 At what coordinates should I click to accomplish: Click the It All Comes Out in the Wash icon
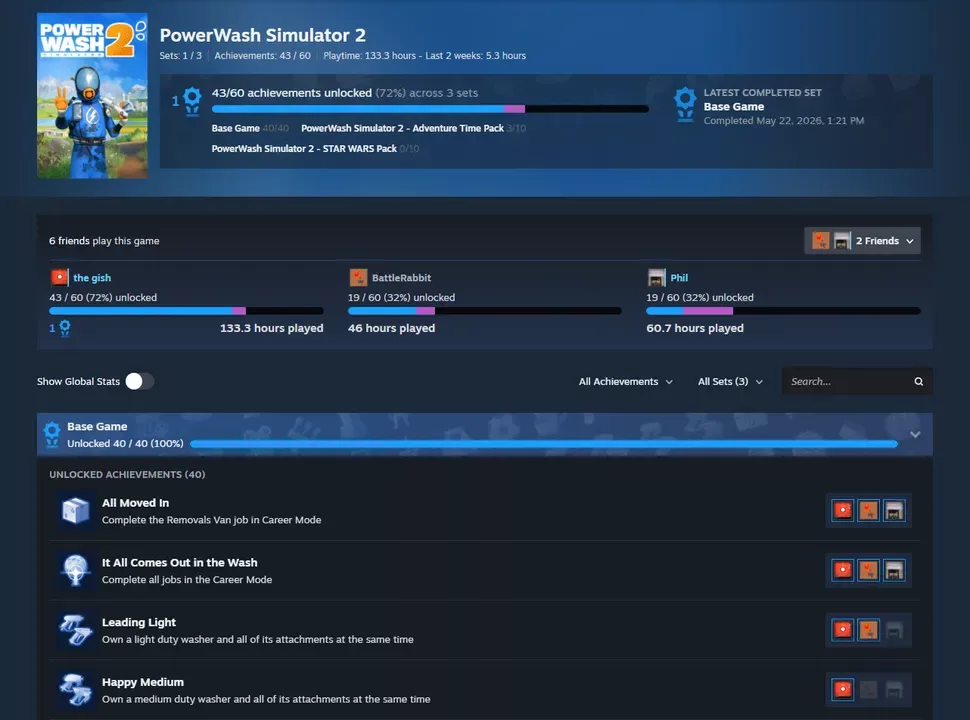75,570
